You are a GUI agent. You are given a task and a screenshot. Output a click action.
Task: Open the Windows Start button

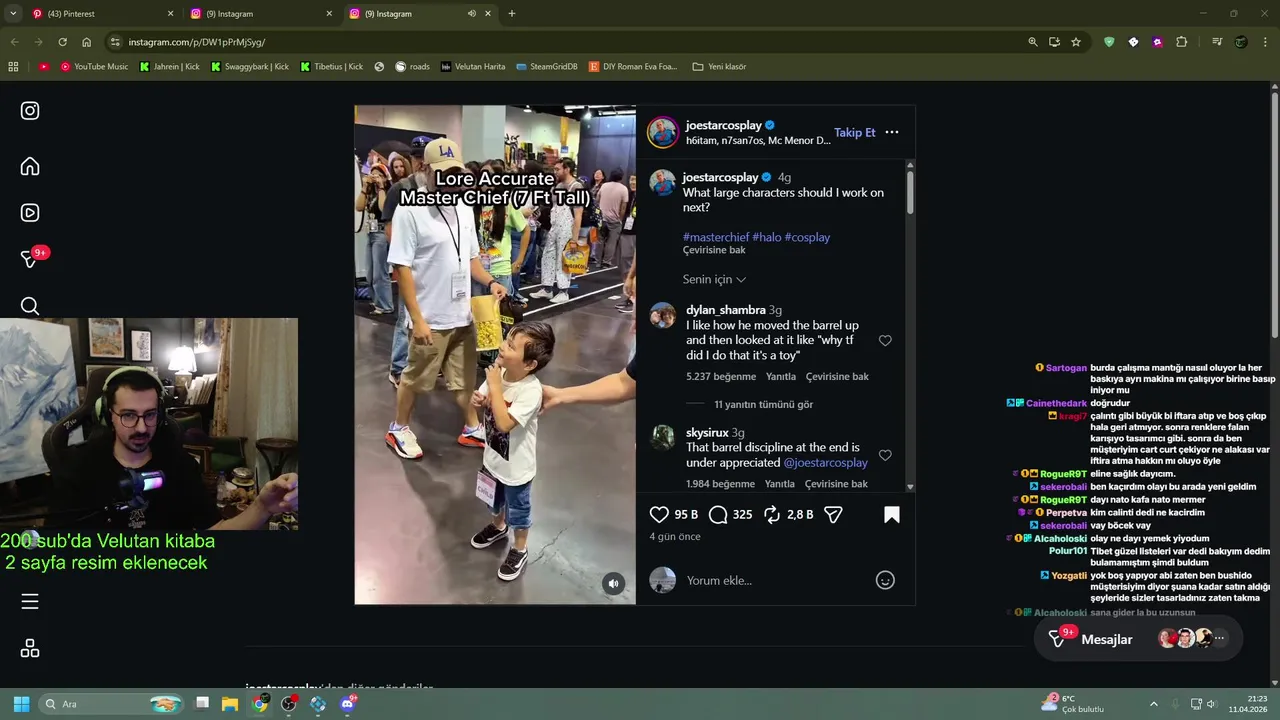21,704
